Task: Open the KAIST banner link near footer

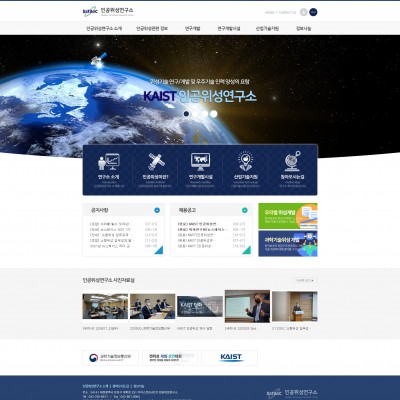Action: (x=230, y=358)
